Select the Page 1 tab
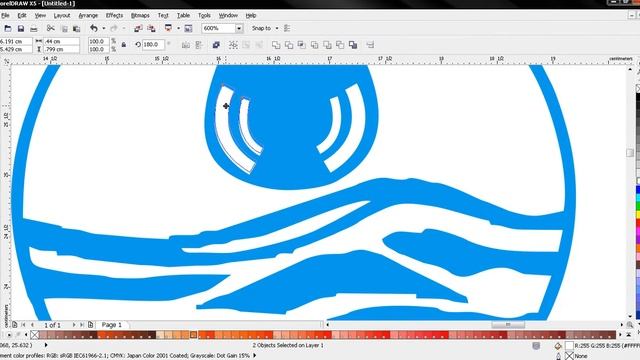640x360 pixels. click(x=111, y=325)
